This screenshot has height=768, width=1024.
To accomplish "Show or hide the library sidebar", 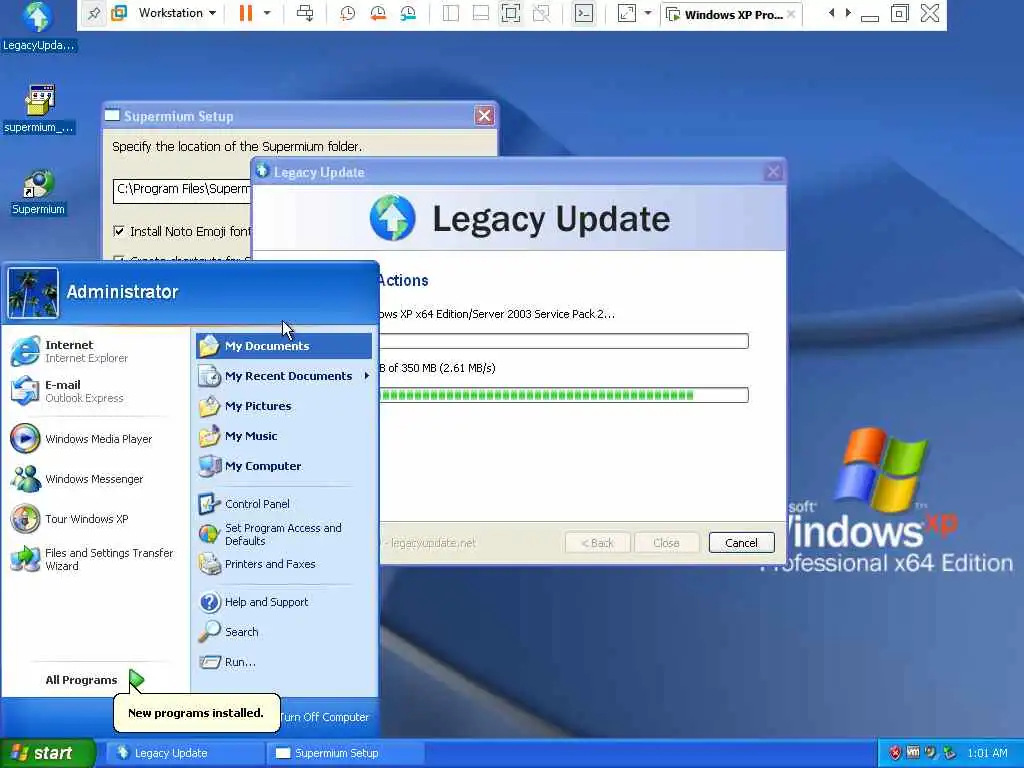I will [451, 13].
